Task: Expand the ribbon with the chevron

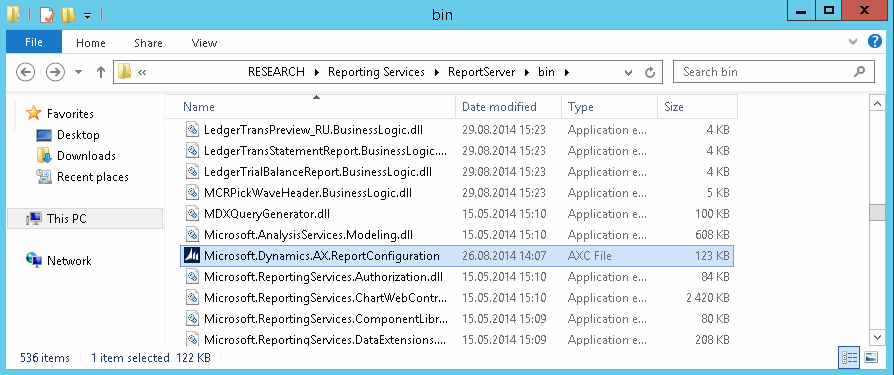Action: 853,42
